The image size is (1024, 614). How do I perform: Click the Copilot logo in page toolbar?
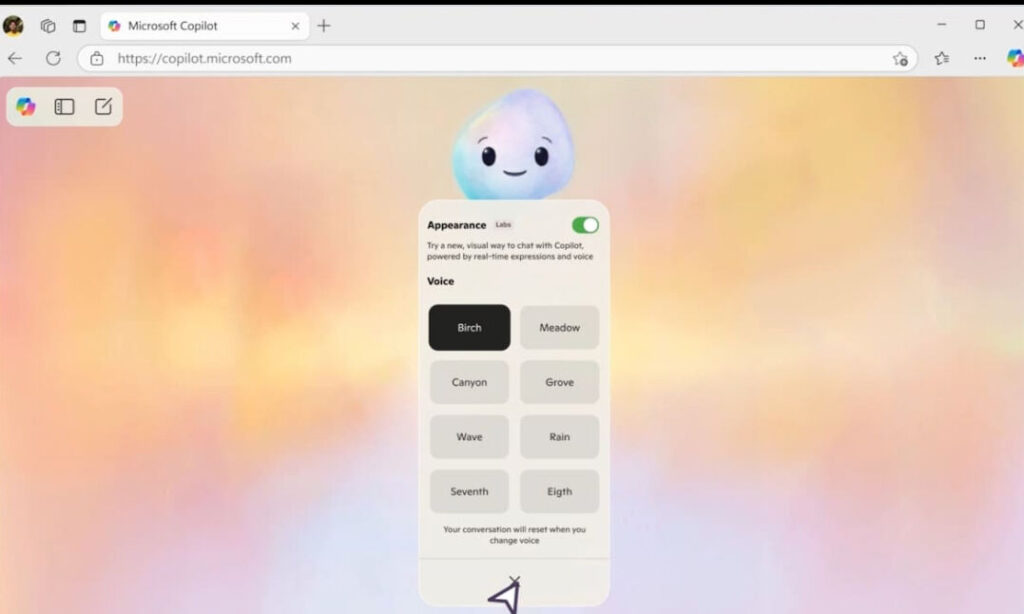(x=26, y=107)
